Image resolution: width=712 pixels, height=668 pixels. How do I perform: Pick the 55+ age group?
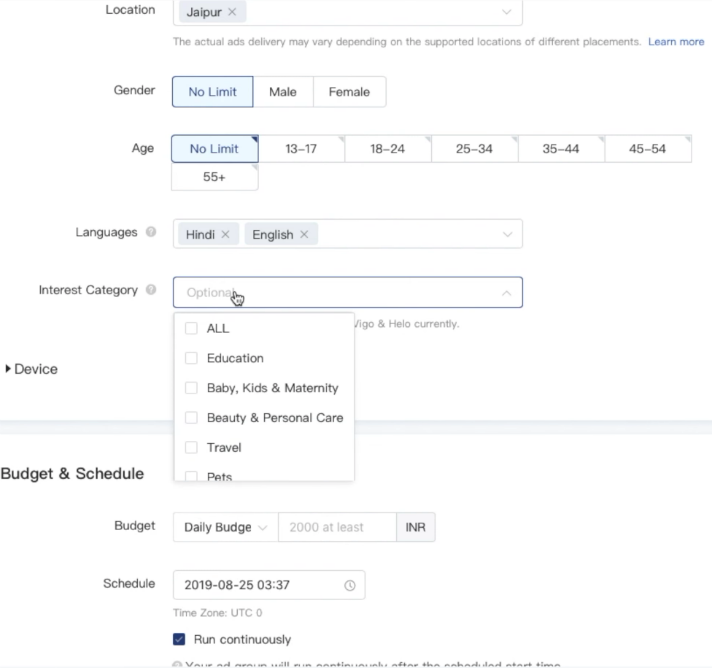coord(214,177)
